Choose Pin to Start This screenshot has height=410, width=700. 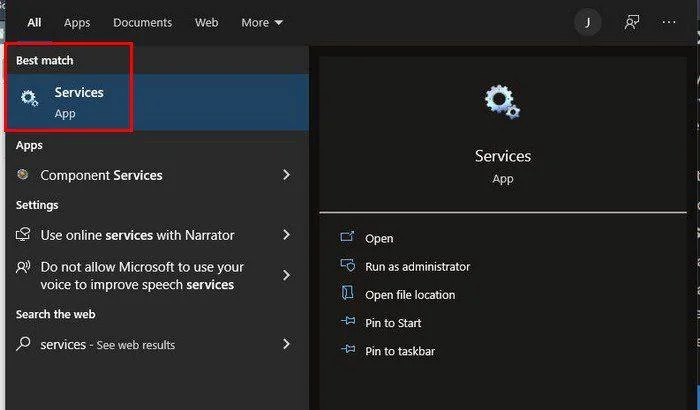[393, 323]
